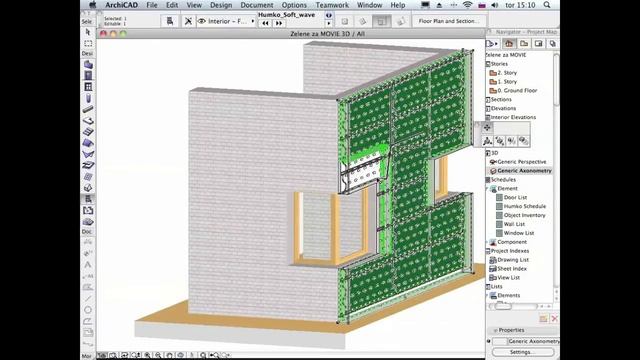The height and width of the screenshot is (360, 640).
Task: Select the Stair tool
Action: 88,132
